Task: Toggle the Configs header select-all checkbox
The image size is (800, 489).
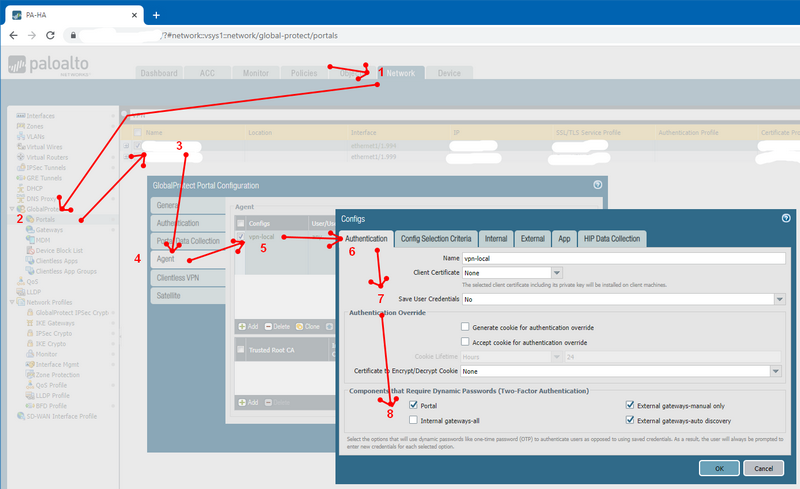Action: 241,224
